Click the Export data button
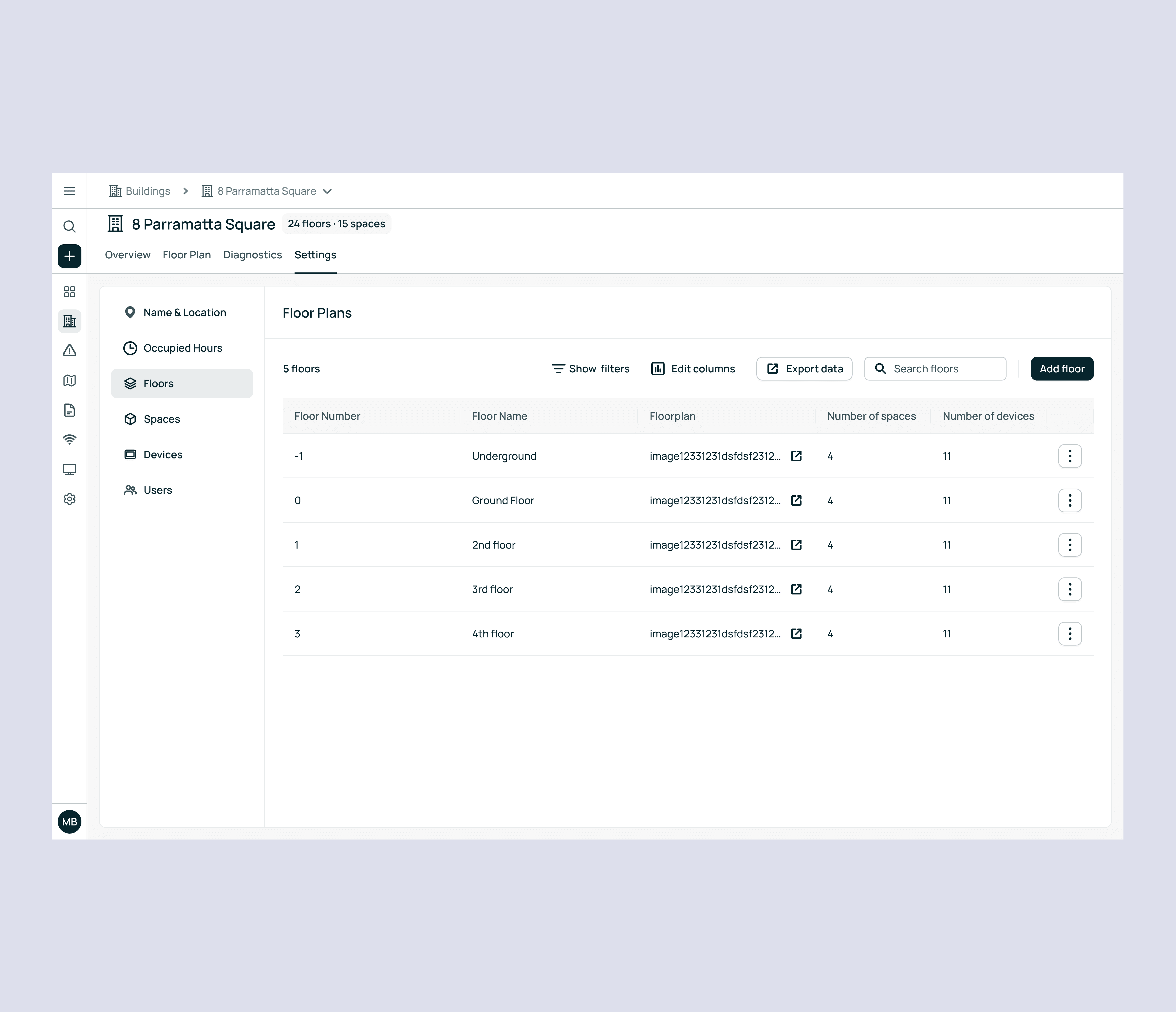Image resolution: width=1176 pixels, height=1012 pixels. (804, 369)
